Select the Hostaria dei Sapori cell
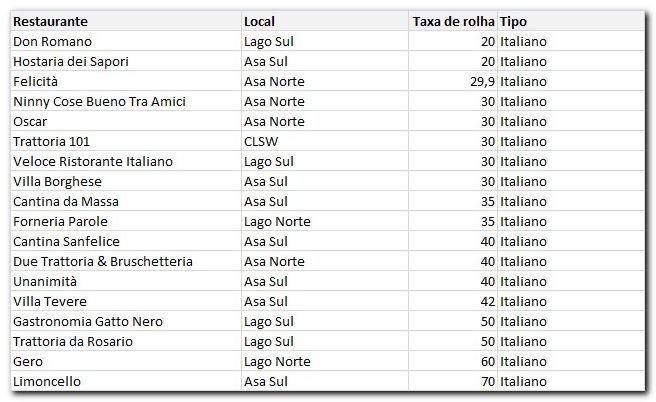 coord(70,61)
